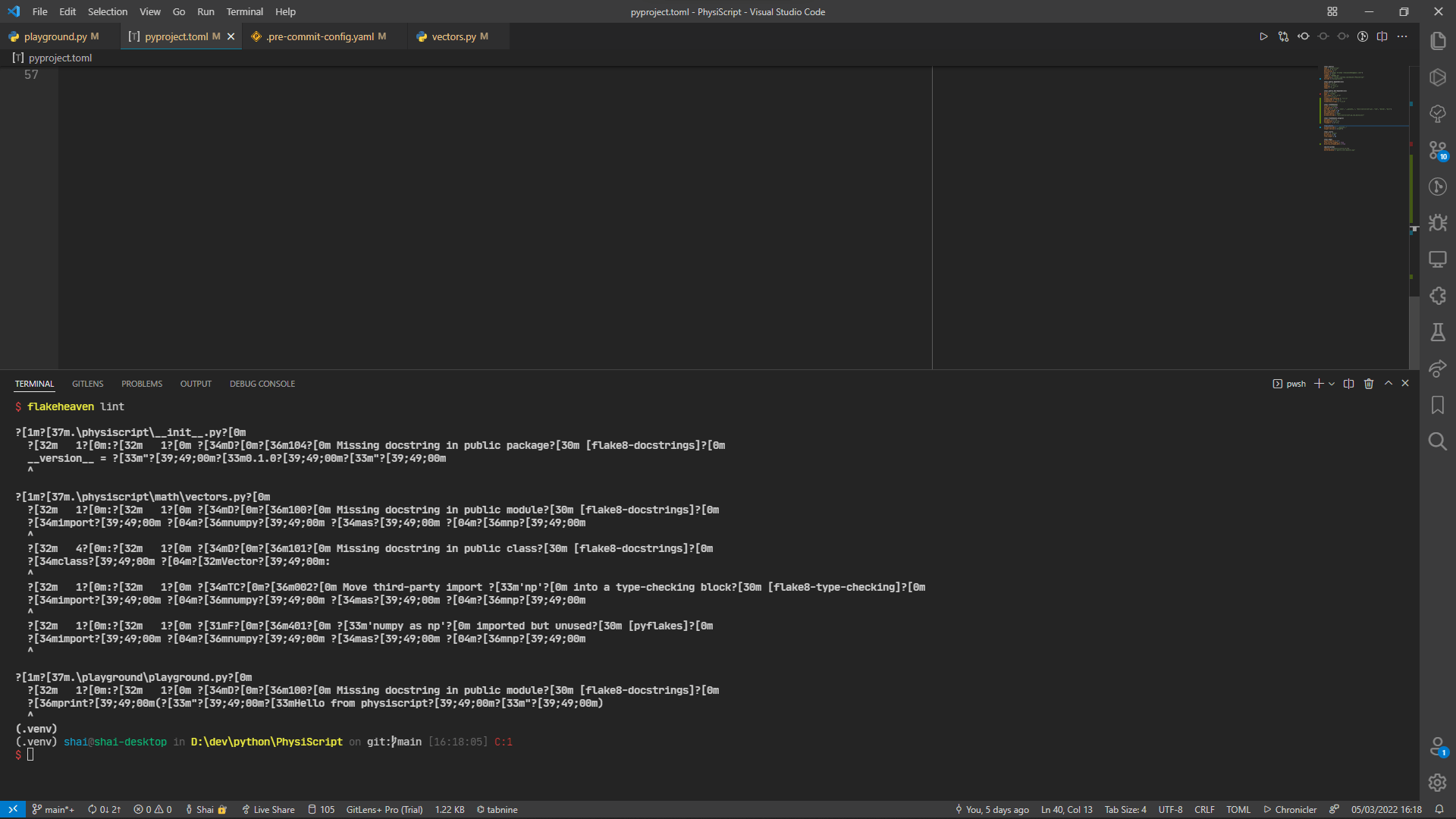Change language mode via TOML item
This screenshot has height=819, width=1456.
click(1238, 809)
